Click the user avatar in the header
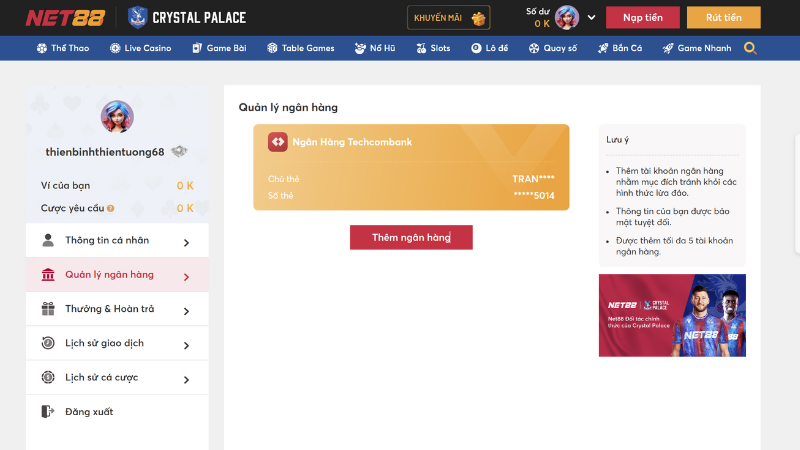The height and width of the screenshot is (450, 800). point(567,18)
